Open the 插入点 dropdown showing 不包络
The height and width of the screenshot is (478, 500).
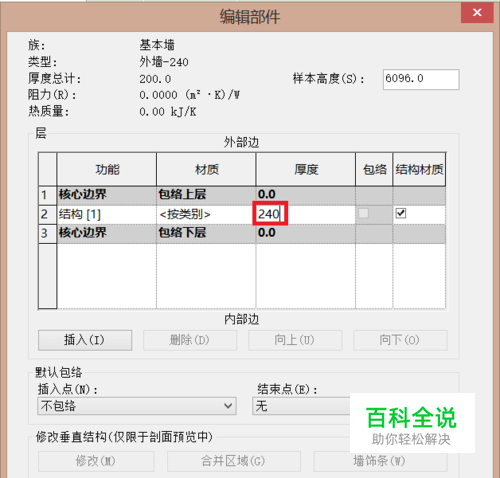tap(137, 406)
